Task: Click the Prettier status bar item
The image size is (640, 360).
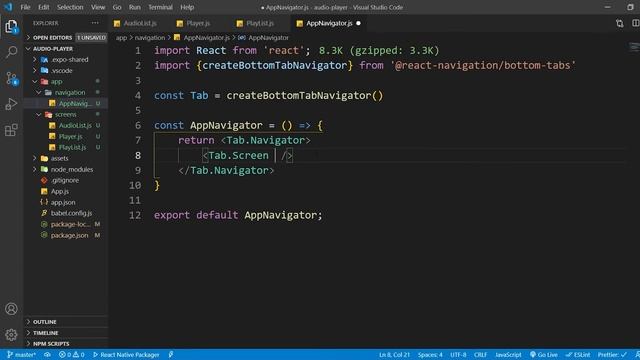Action: coord(612,355)
